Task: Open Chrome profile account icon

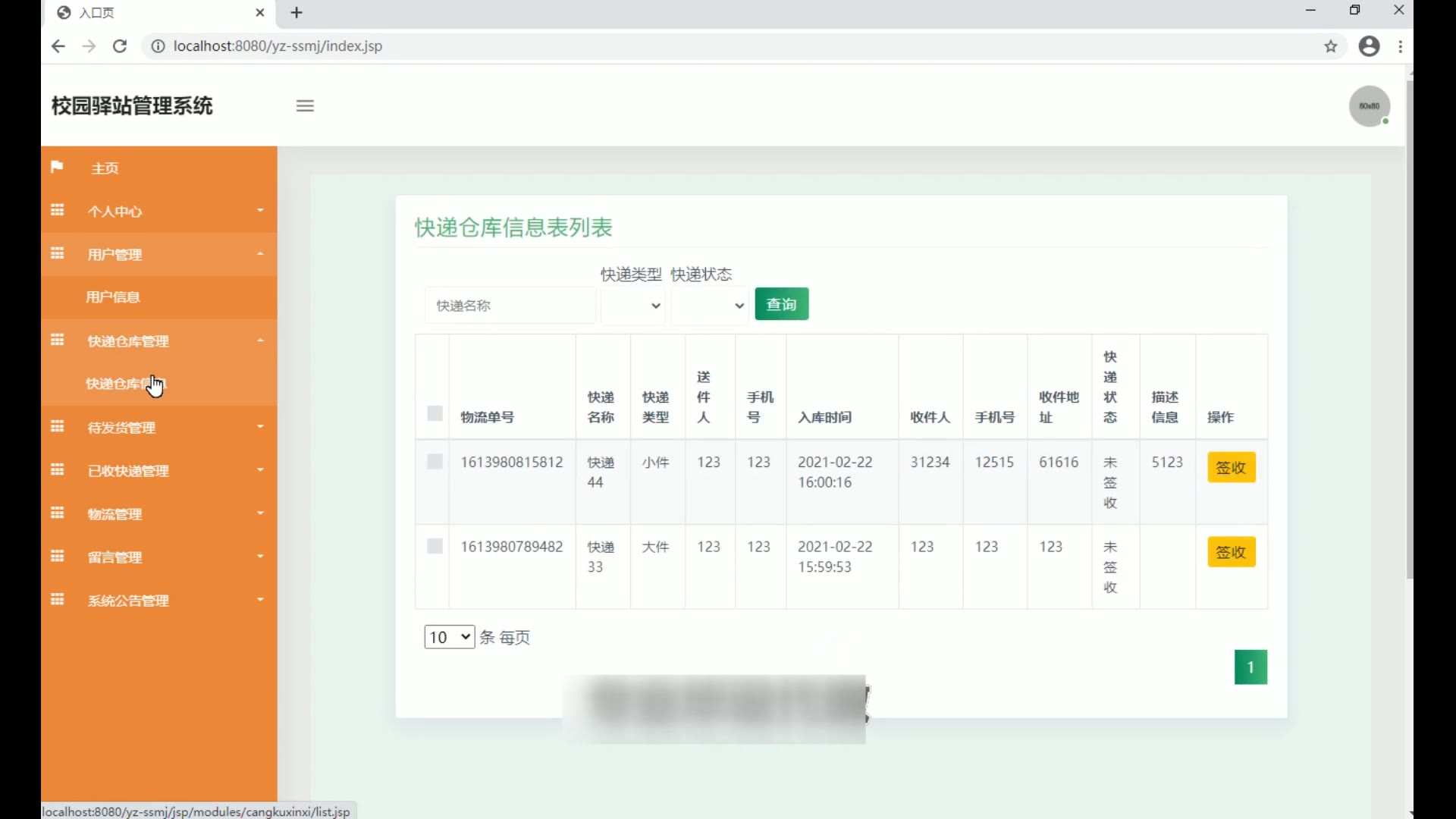Action: 1369,46
